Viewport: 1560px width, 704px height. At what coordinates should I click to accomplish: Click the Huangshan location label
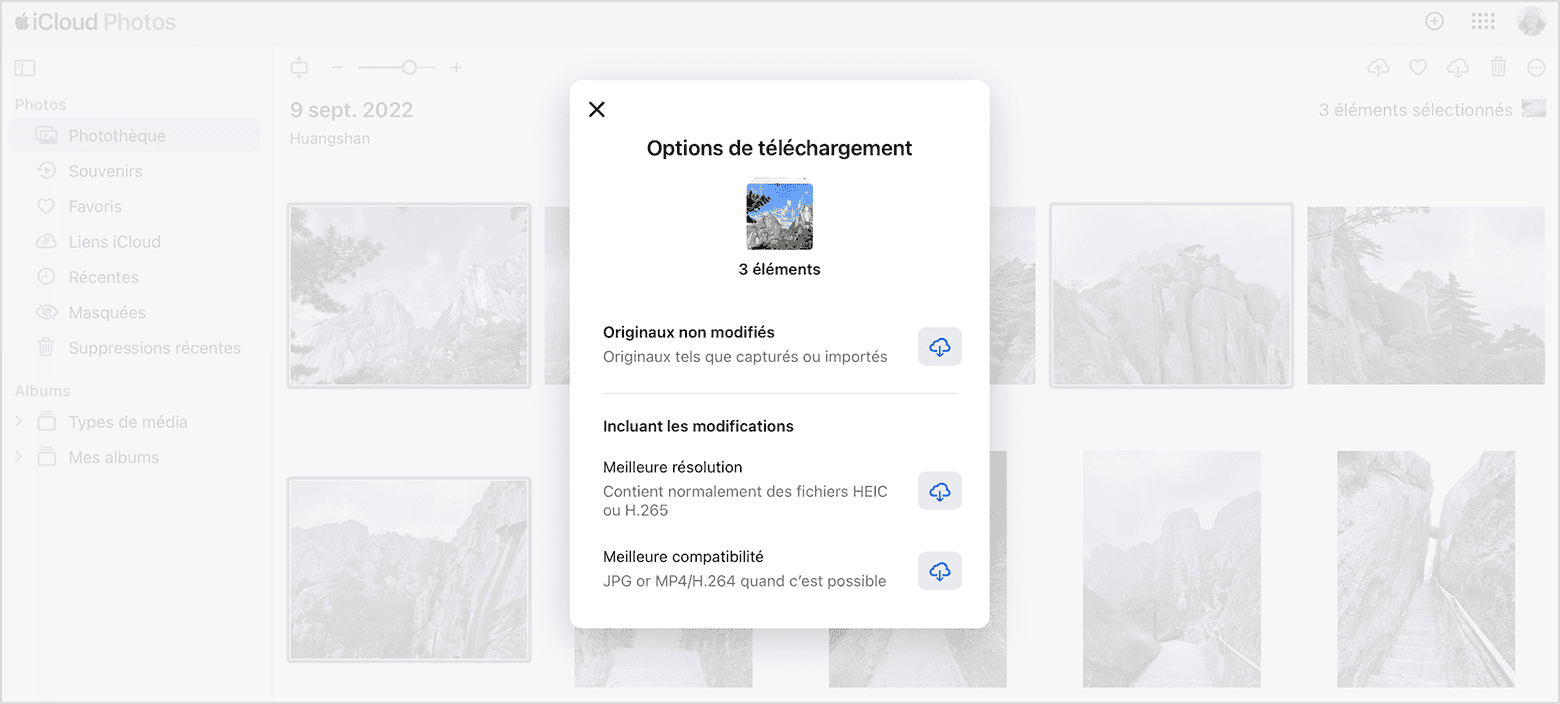tap(330, 139)
